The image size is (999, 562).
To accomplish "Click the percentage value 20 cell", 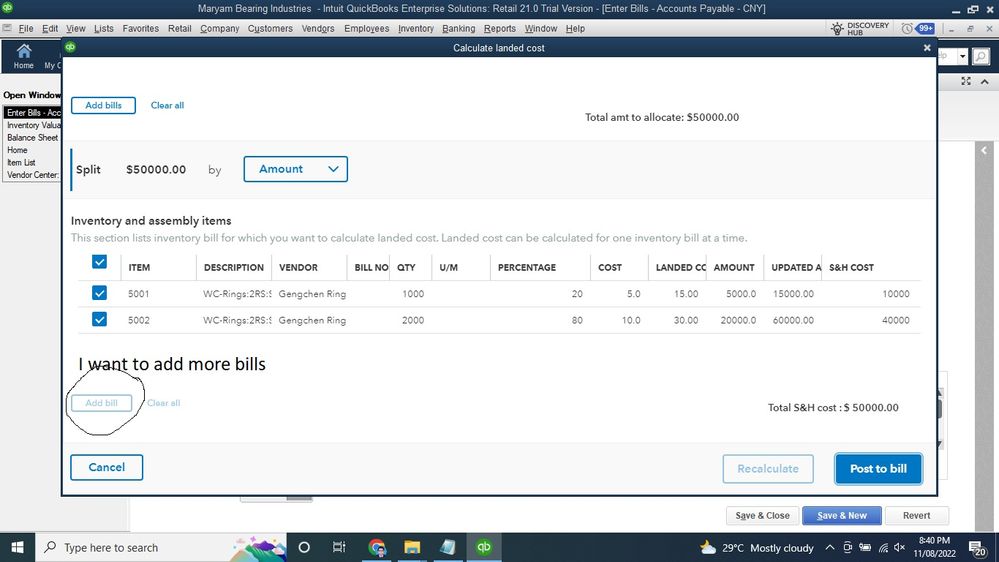I will 577,294.
